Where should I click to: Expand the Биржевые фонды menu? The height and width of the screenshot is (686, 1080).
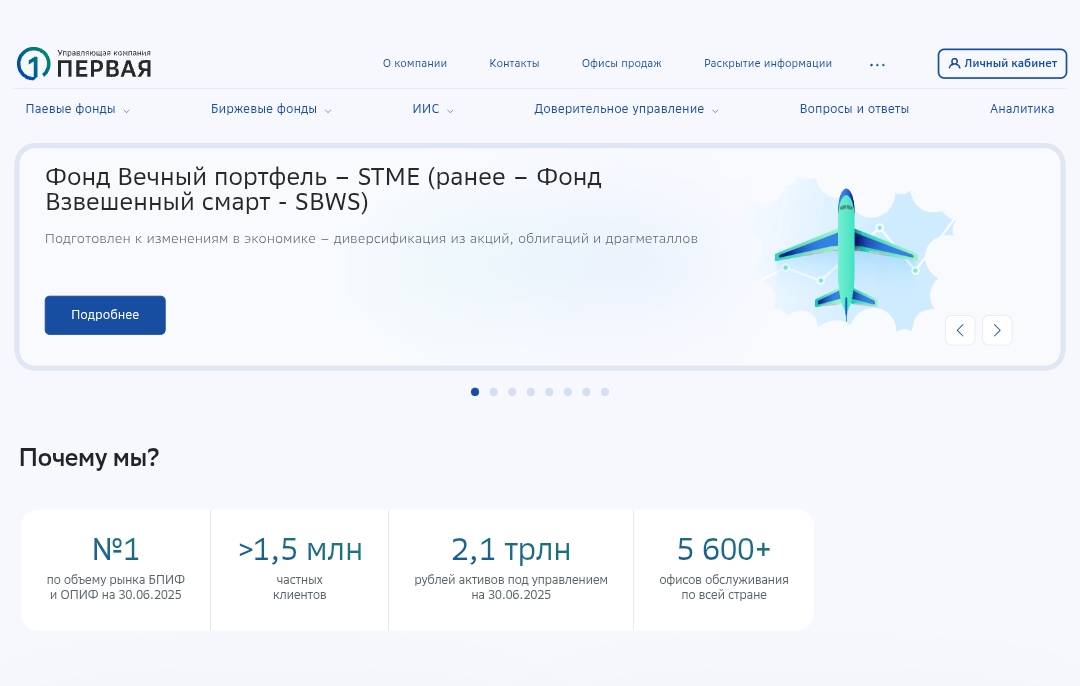point(270,110)
